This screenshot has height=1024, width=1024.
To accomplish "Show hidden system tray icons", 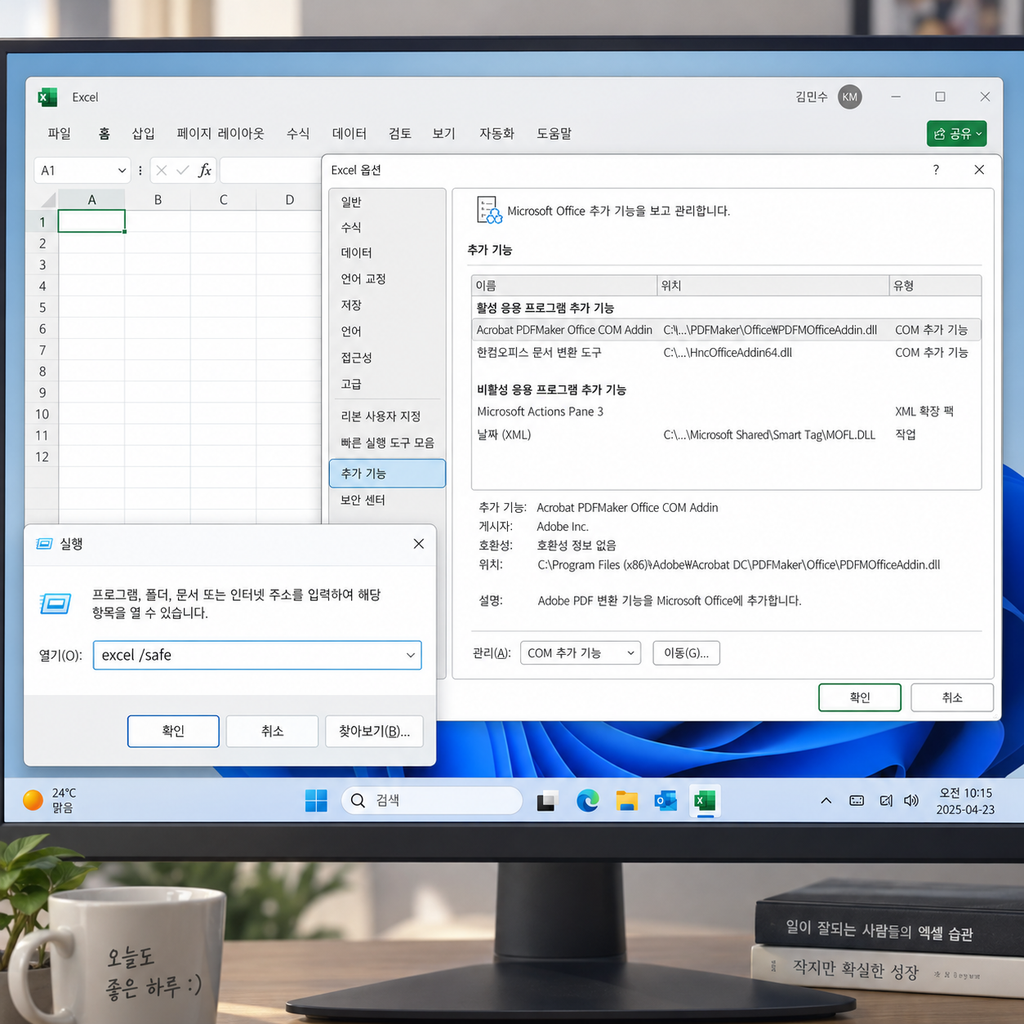I will point(826,801).
